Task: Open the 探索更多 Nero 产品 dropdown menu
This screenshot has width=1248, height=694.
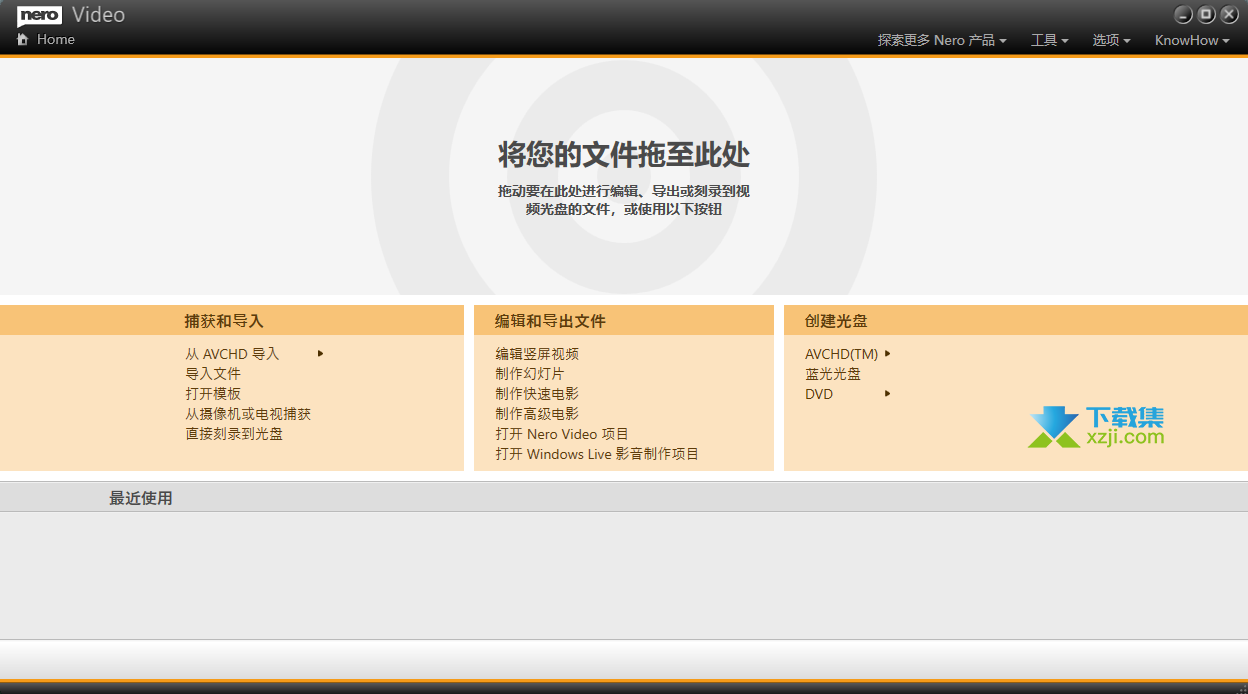Action: (x=941, y=40)
